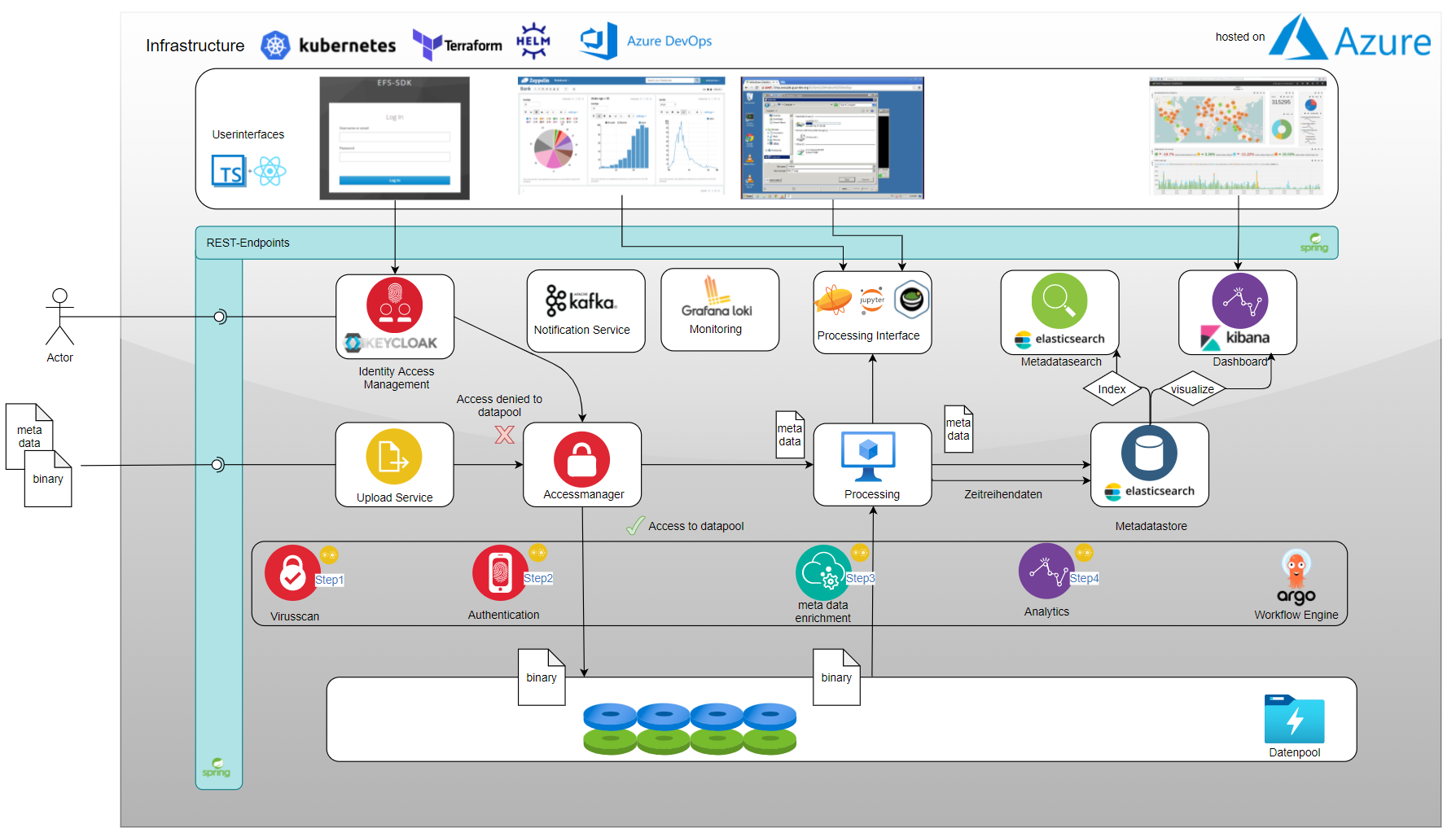Click the binary document beside the Actor
The width and height of the screenshot is (1456, 837).
click(x=48, y=479)
